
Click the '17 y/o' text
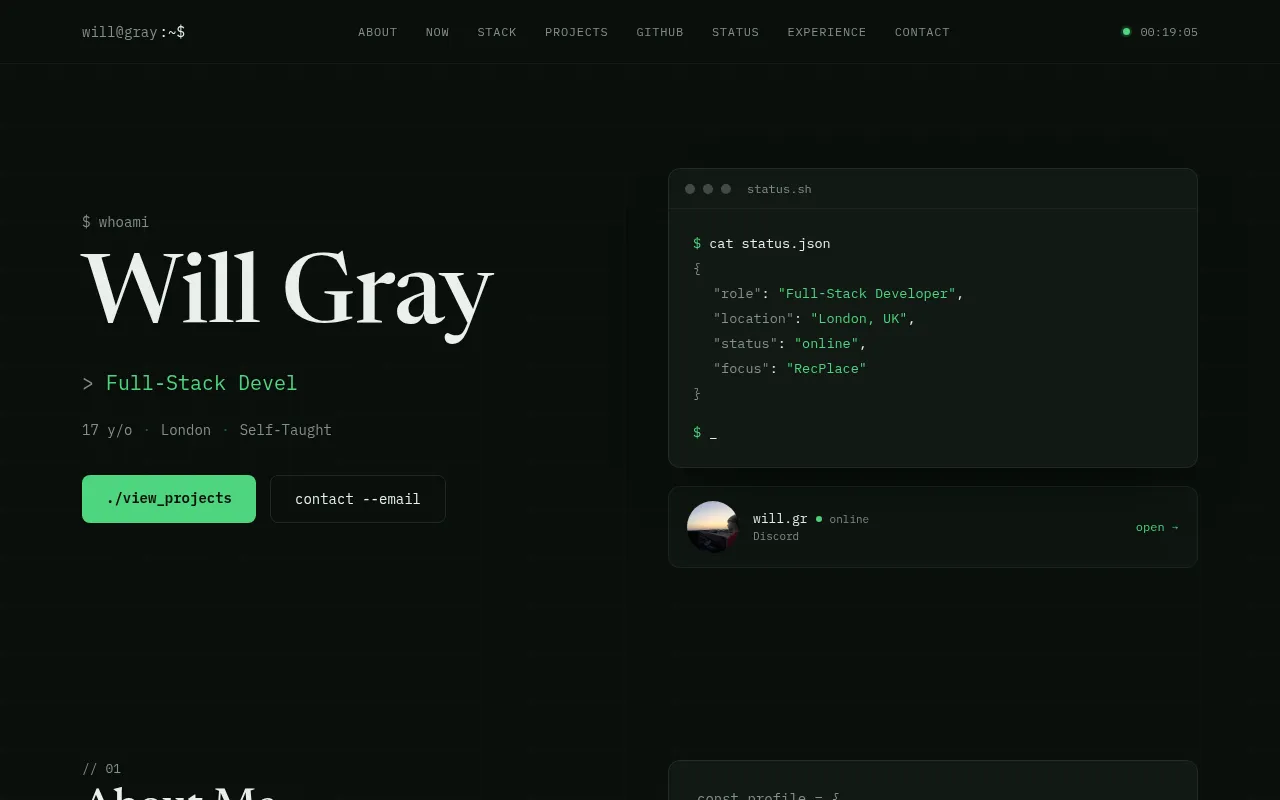pyautogui.click(x=107, y=430)
